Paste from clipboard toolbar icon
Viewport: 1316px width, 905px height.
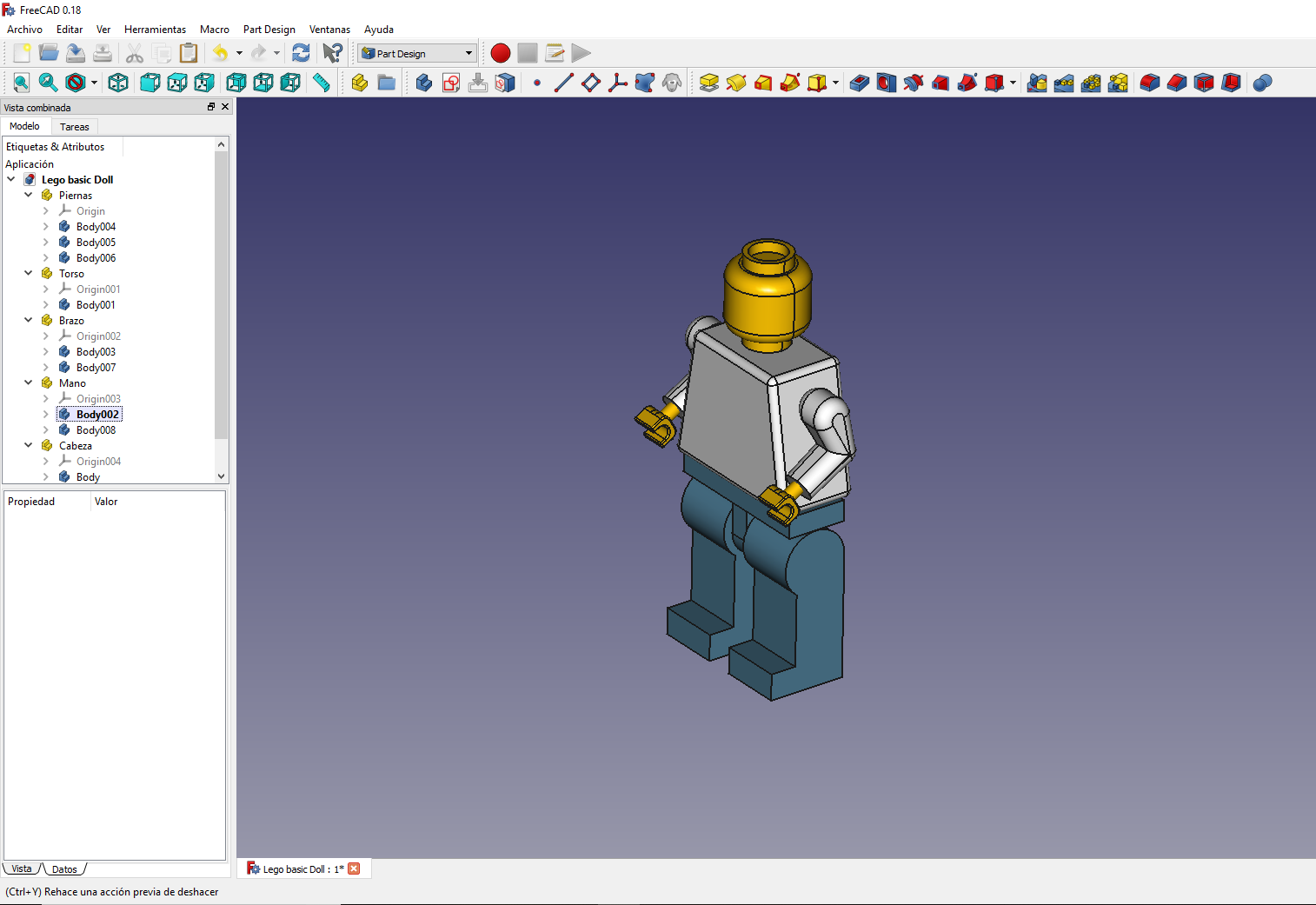coord(189,53)
